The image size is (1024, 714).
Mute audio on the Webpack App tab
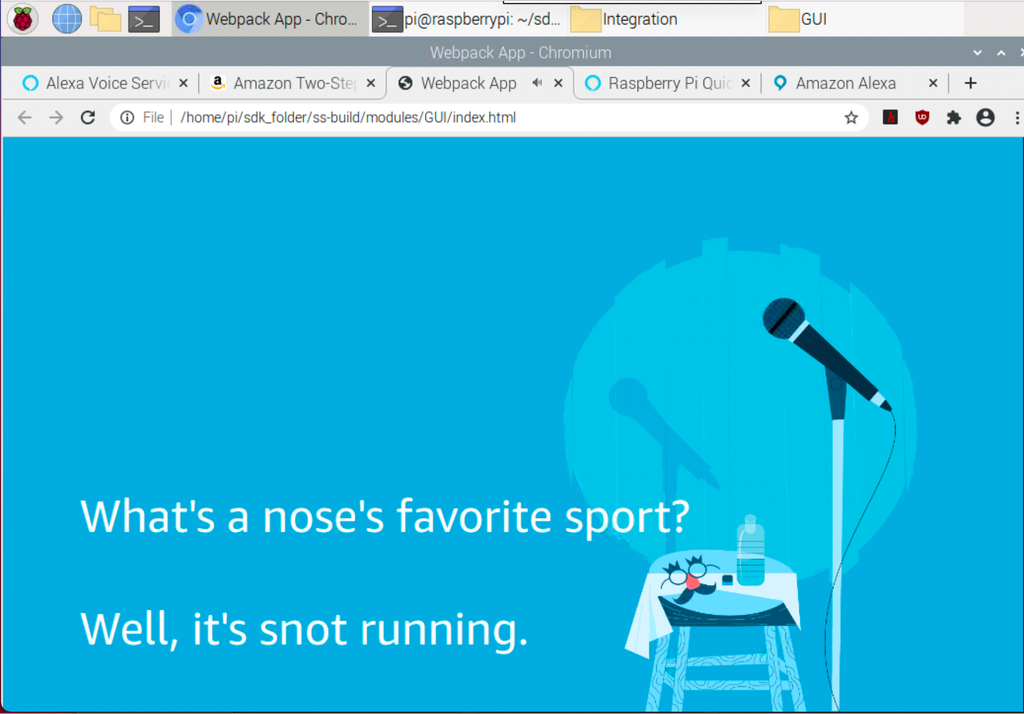[x=537, y=82]
